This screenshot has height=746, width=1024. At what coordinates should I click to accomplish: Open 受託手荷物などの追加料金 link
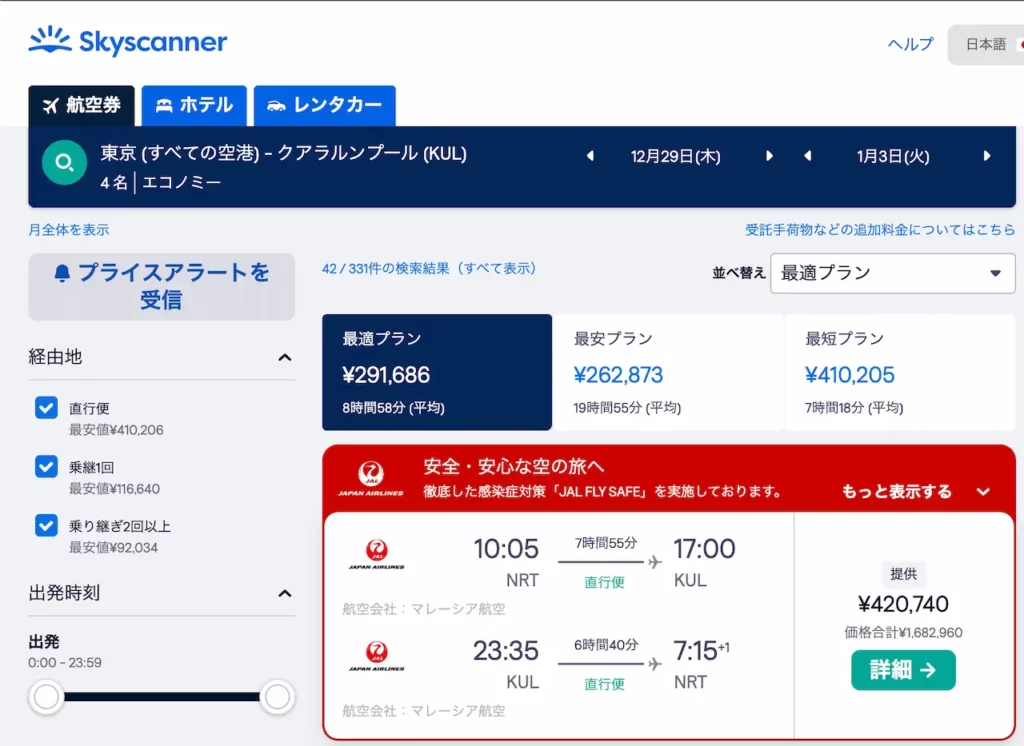tap(880, 230)
